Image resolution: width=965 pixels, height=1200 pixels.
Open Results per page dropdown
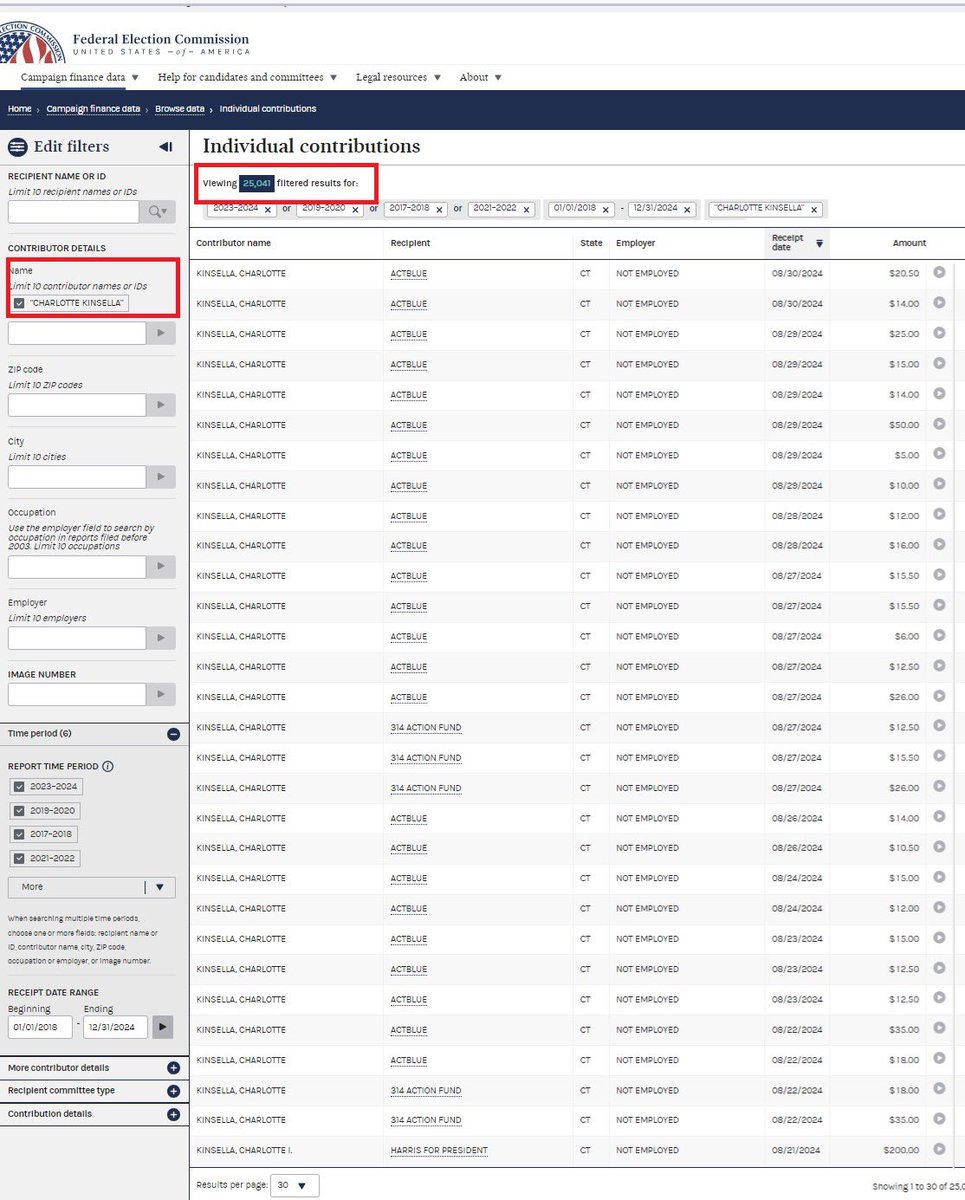tap(294, 1185)
